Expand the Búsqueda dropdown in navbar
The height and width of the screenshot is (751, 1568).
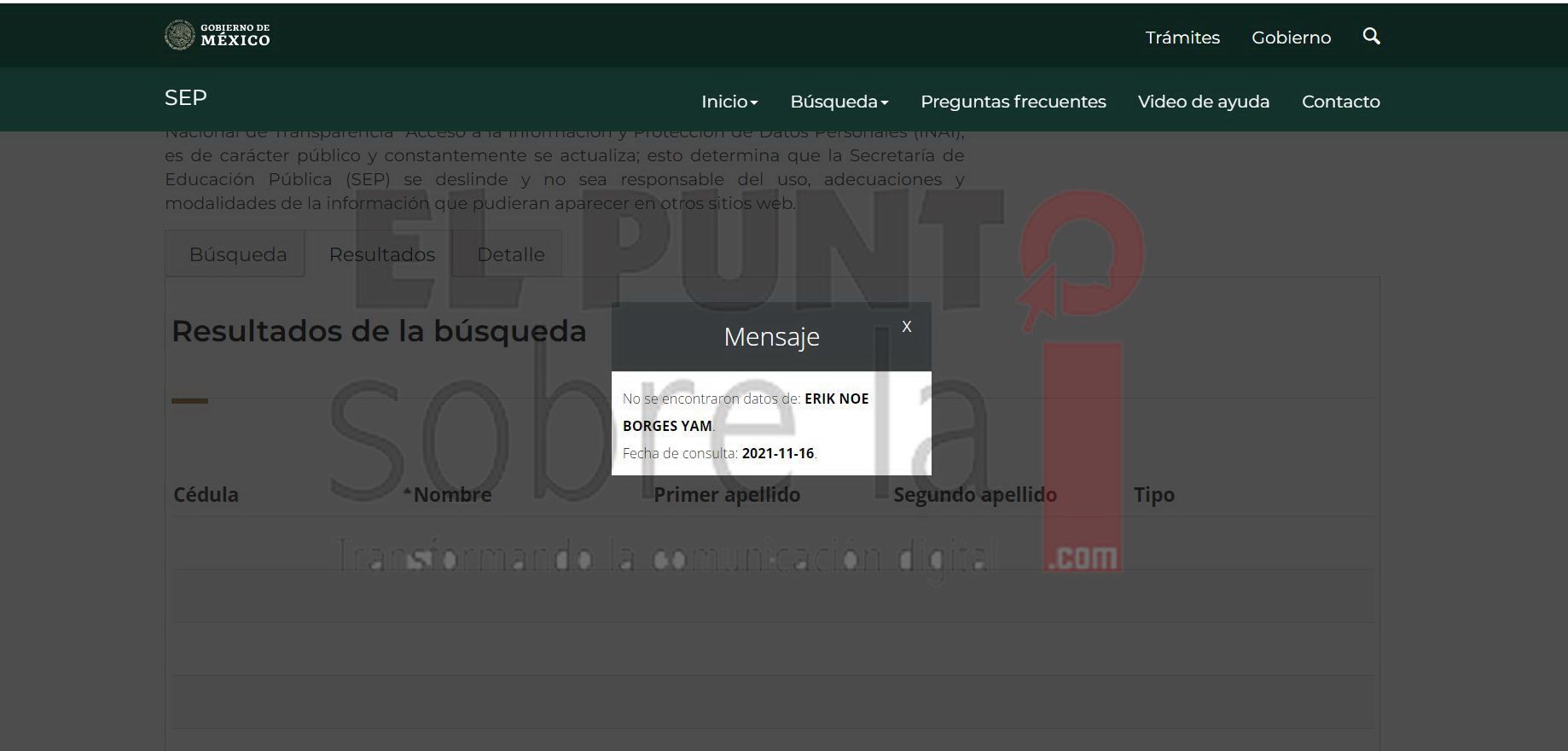click(x=839, y=102)
